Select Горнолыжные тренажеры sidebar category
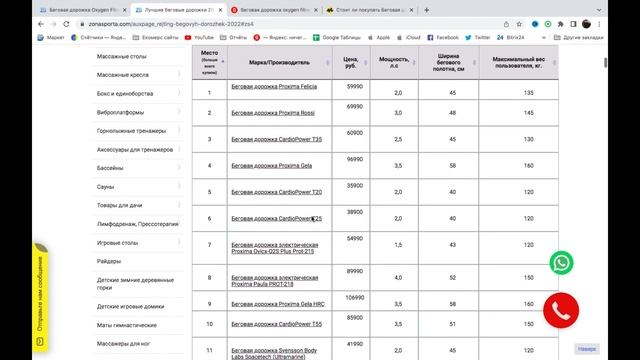The height and width of the screenshot is (360, 640). click(x=131, y=131)
